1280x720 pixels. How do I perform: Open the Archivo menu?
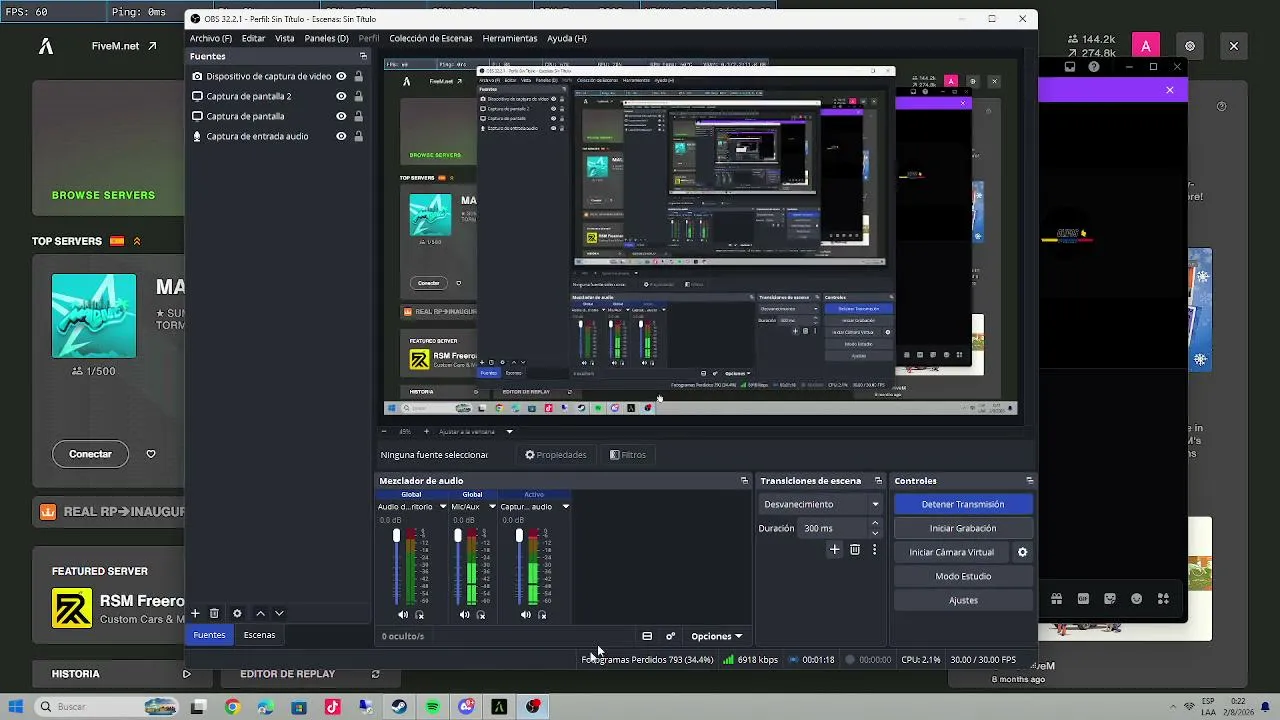211,38
